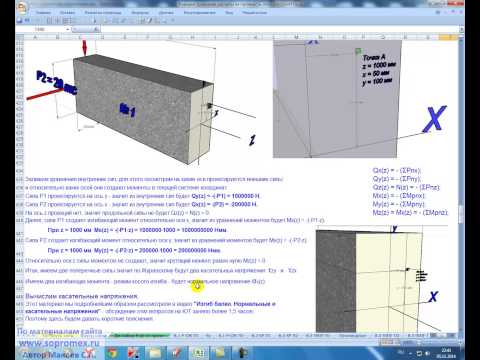This screenshot has width=480, height=360.
Task: Open the Главная ribbon tab
Action: tap(44, 12)
